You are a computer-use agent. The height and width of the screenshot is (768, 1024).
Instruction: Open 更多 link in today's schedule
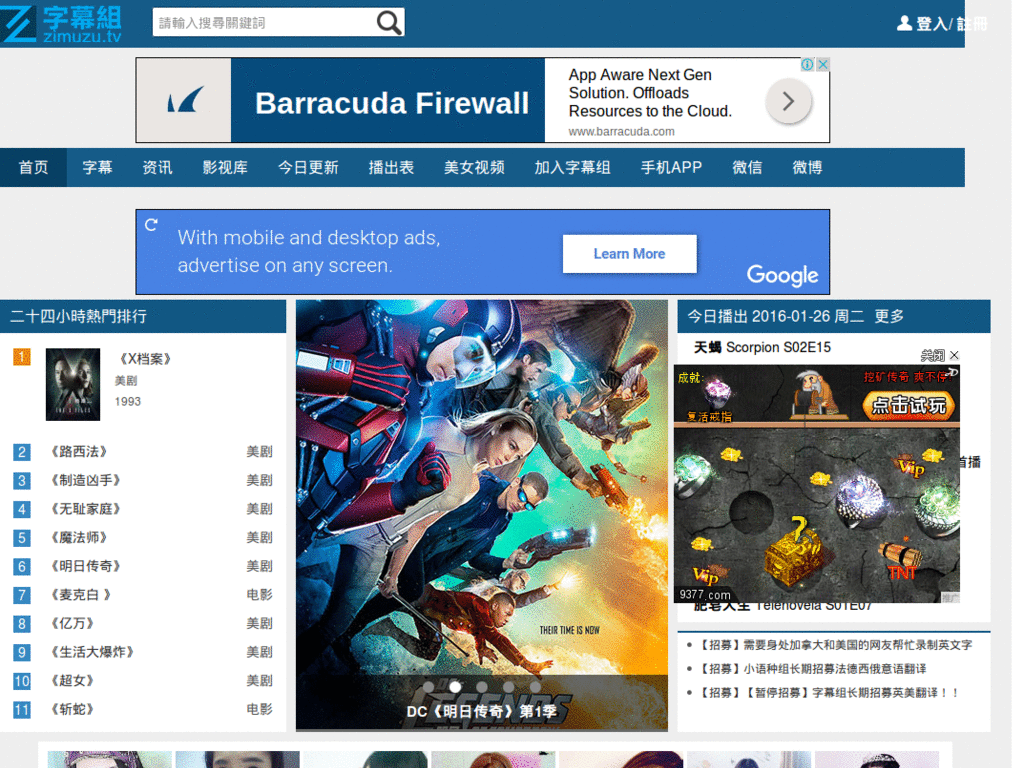[889, 317]
